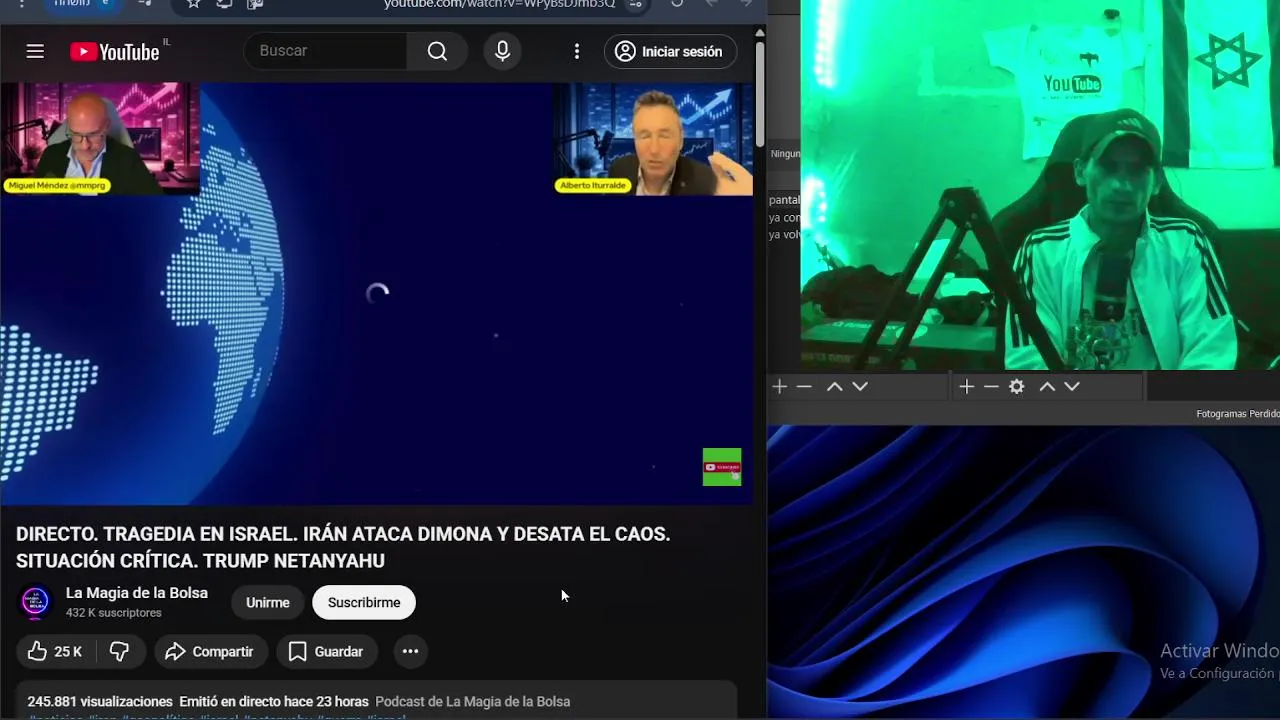Open more actions ellipsis below video
Image resolution: width=1280 pixels, height=720 pixels.
[410, 651]
